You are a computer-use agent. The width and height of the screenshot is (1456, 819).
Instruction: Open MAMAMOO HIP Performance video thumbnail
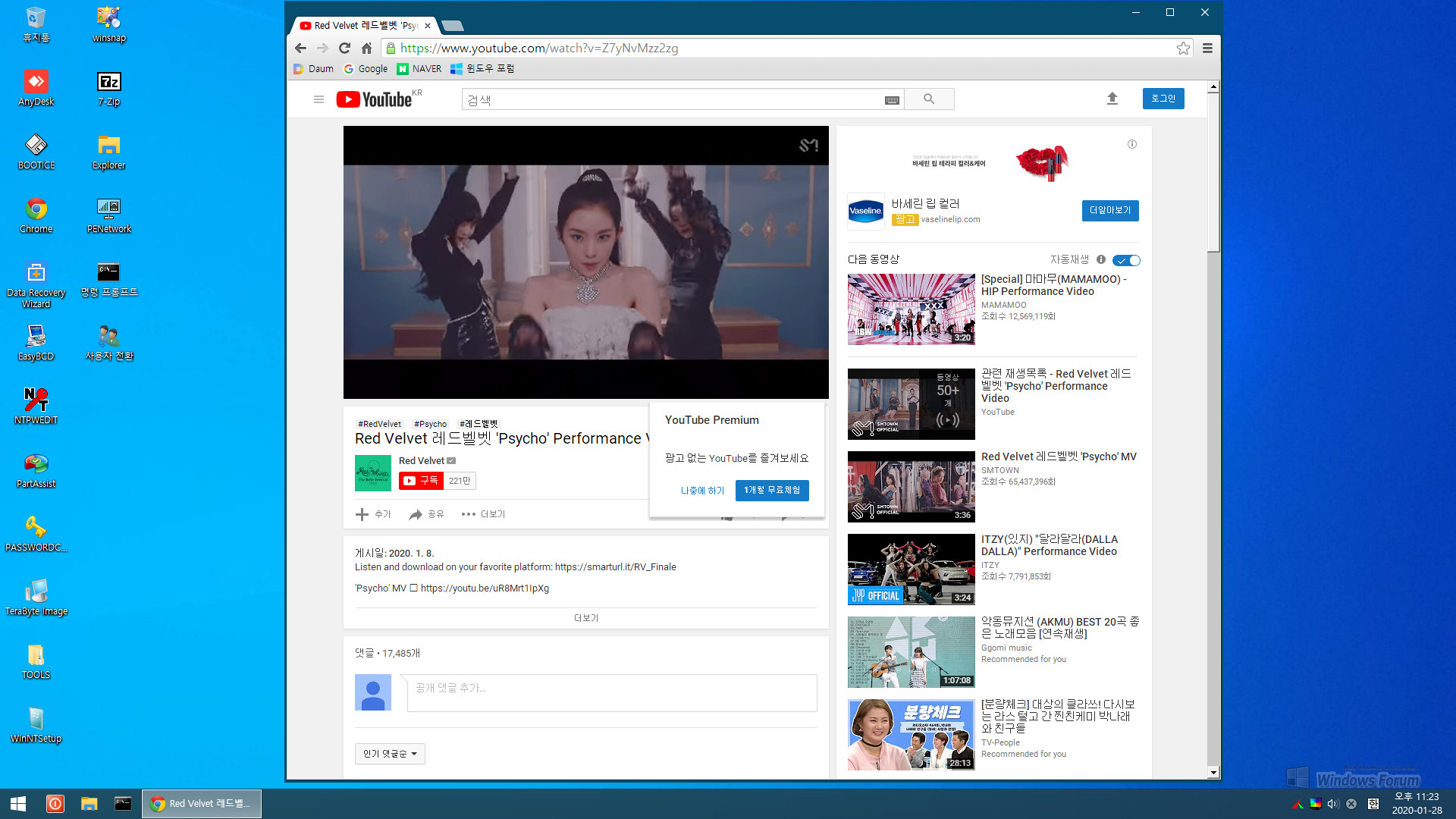click(912, 309)
